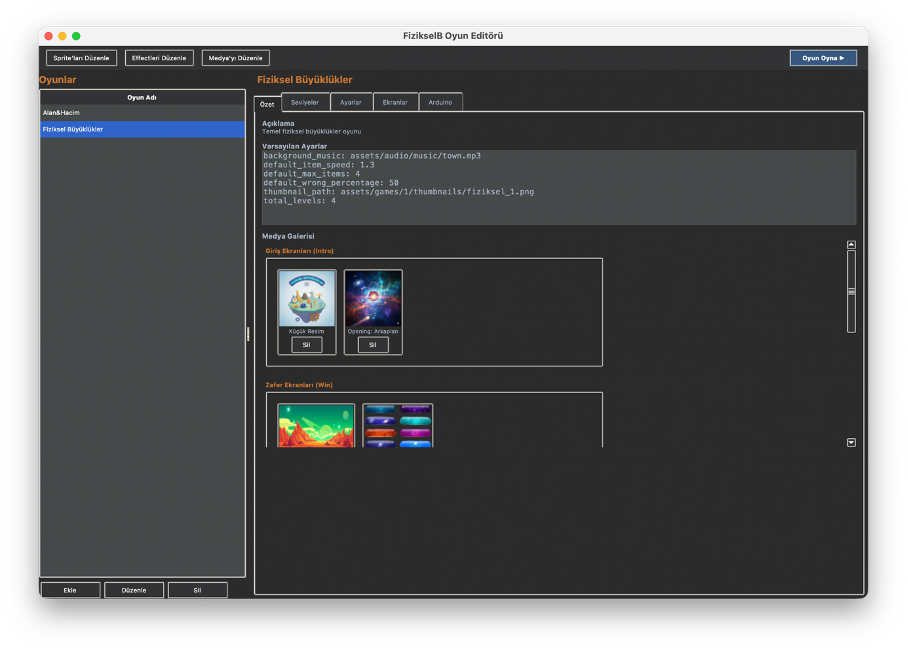Select the Özet tab
908x650 pixels.
(x=266, y=103)
